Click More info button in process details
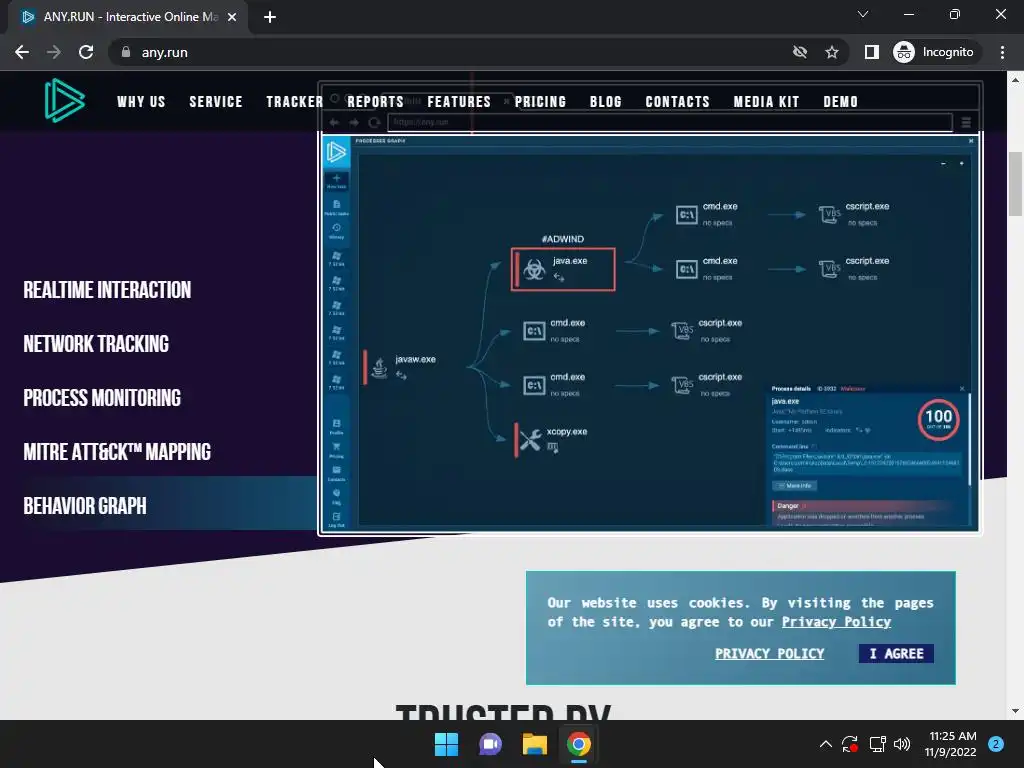Screen dimensions: 1024x768 coord(794,486)
